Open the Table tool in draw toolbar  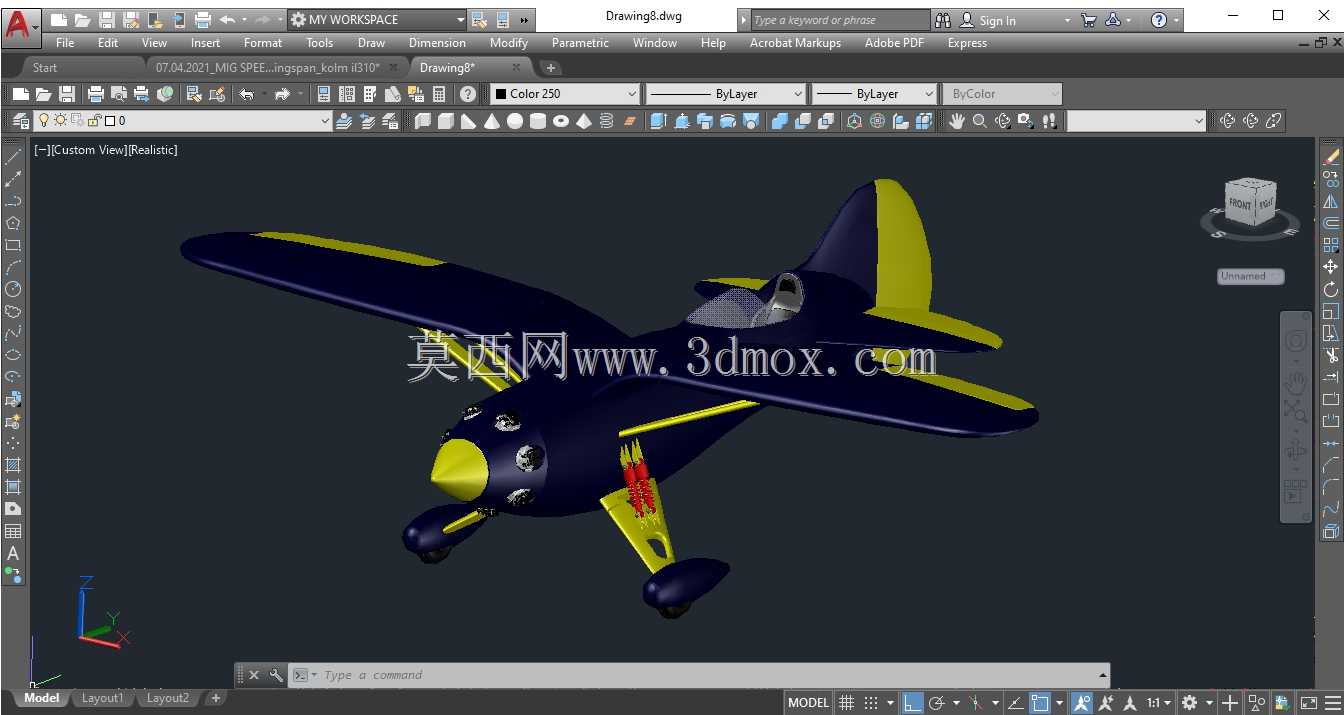coord(13,531)
